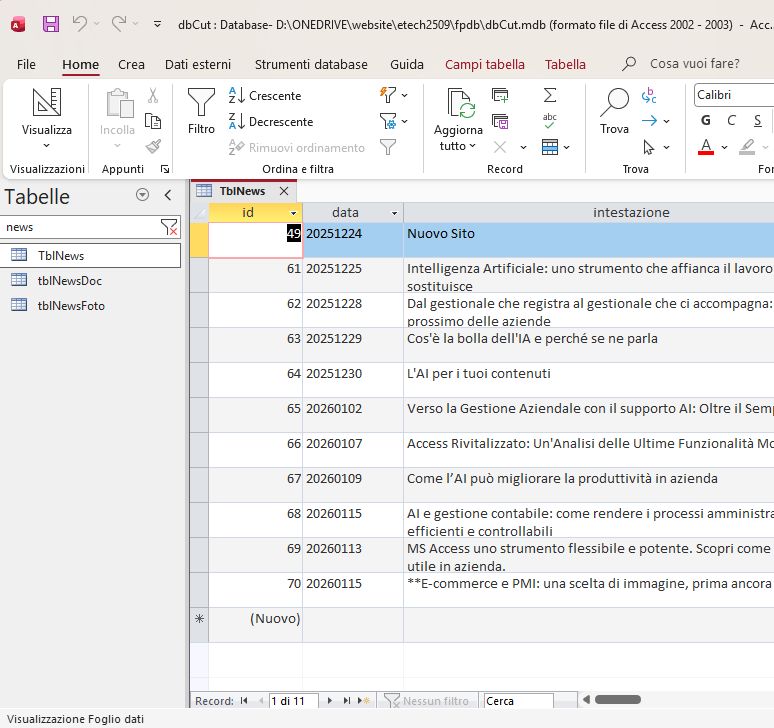Screen dimensions: 774x728
Task: Click the cell Nuovo Sito
Action: tap(589, 240)
